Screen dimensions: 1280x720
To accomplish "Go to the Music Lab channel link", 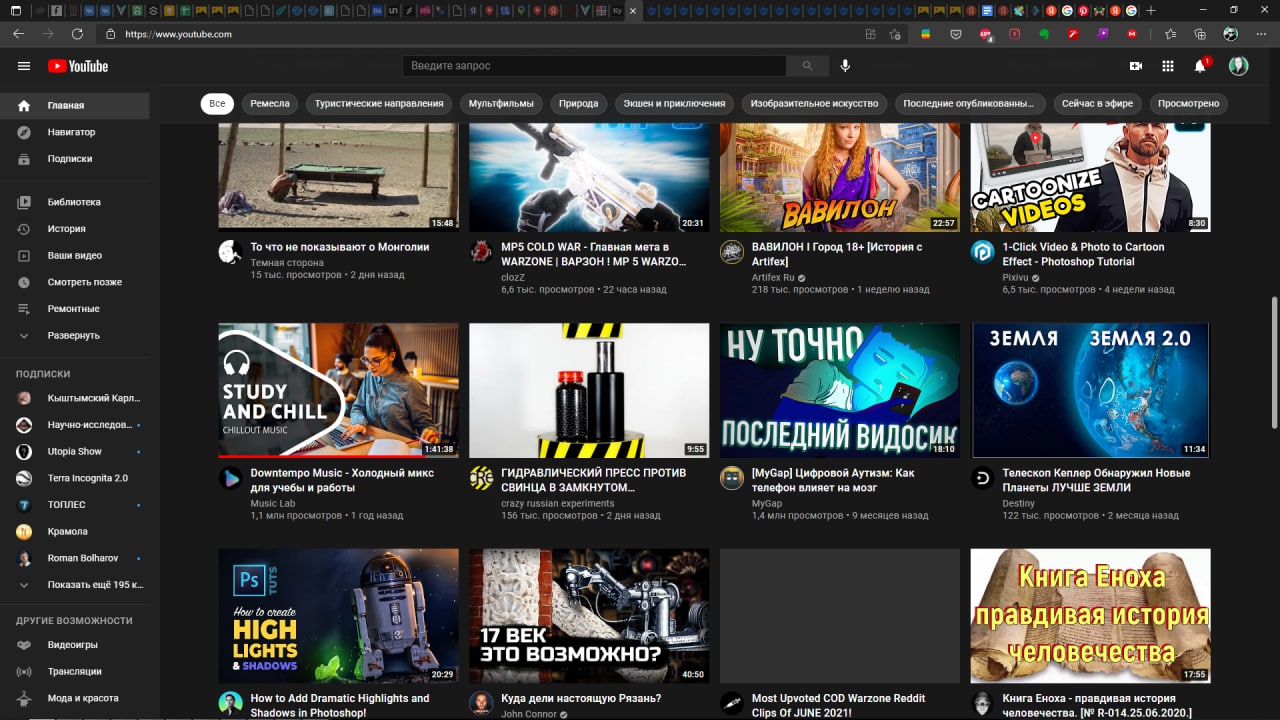I will click(x=273, y=504).
